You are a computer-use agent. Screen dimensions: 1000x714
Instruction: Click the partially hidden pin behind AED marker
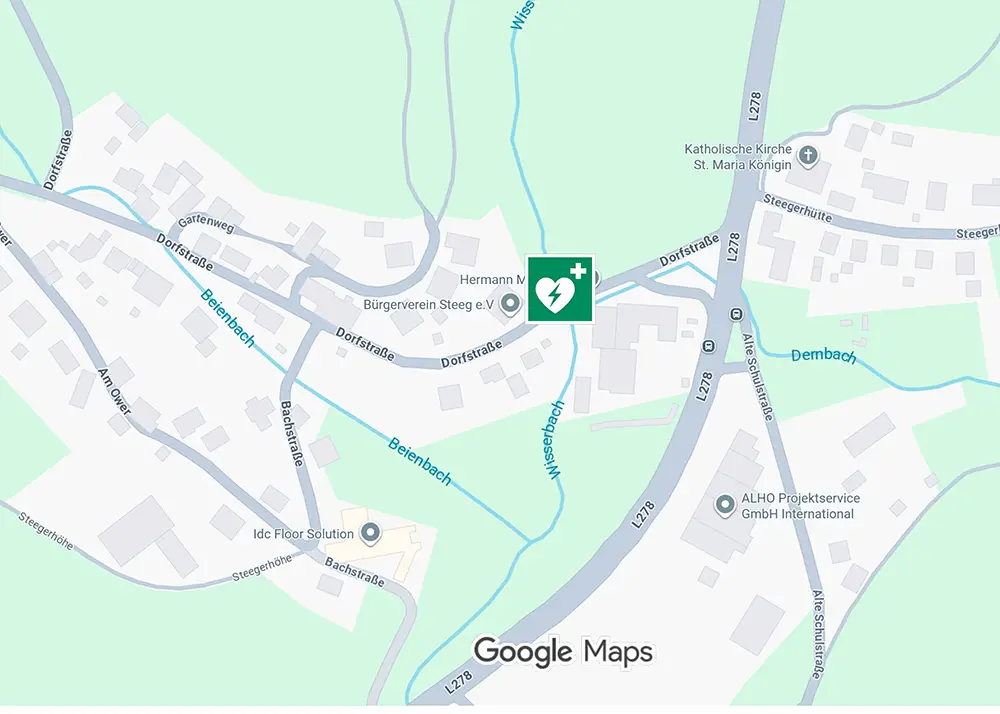click(x=596, y=278)
